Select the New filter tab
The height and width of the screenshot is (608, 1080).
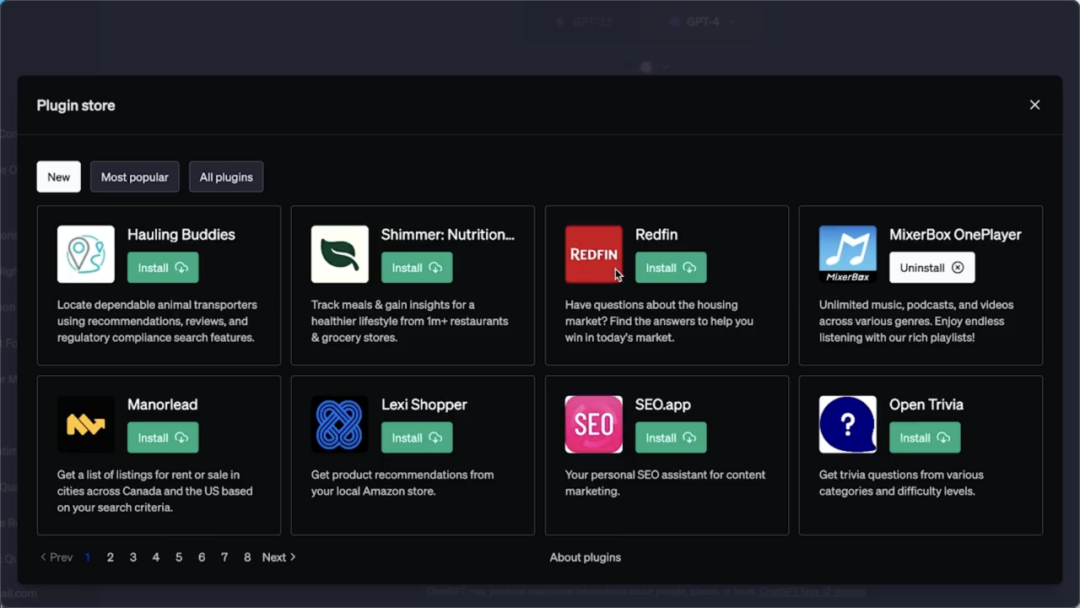59,177
